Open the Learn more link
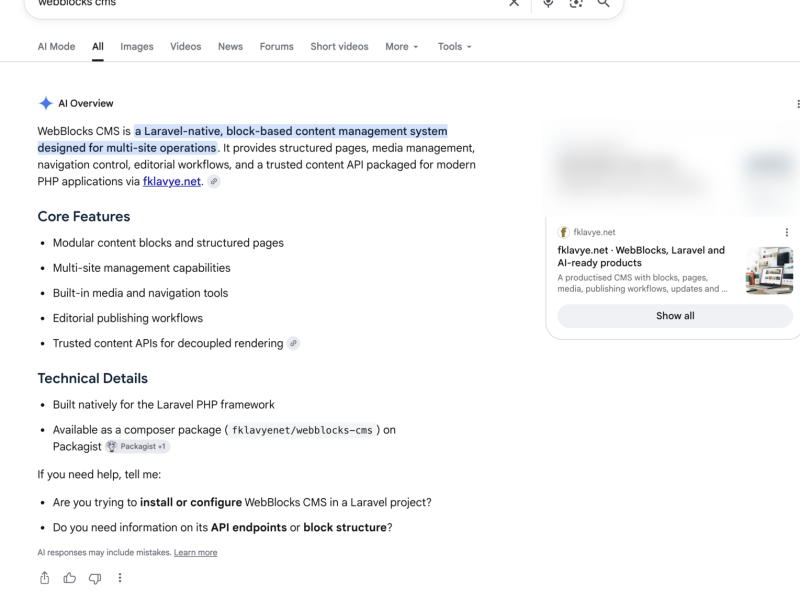 pos(195,553)
